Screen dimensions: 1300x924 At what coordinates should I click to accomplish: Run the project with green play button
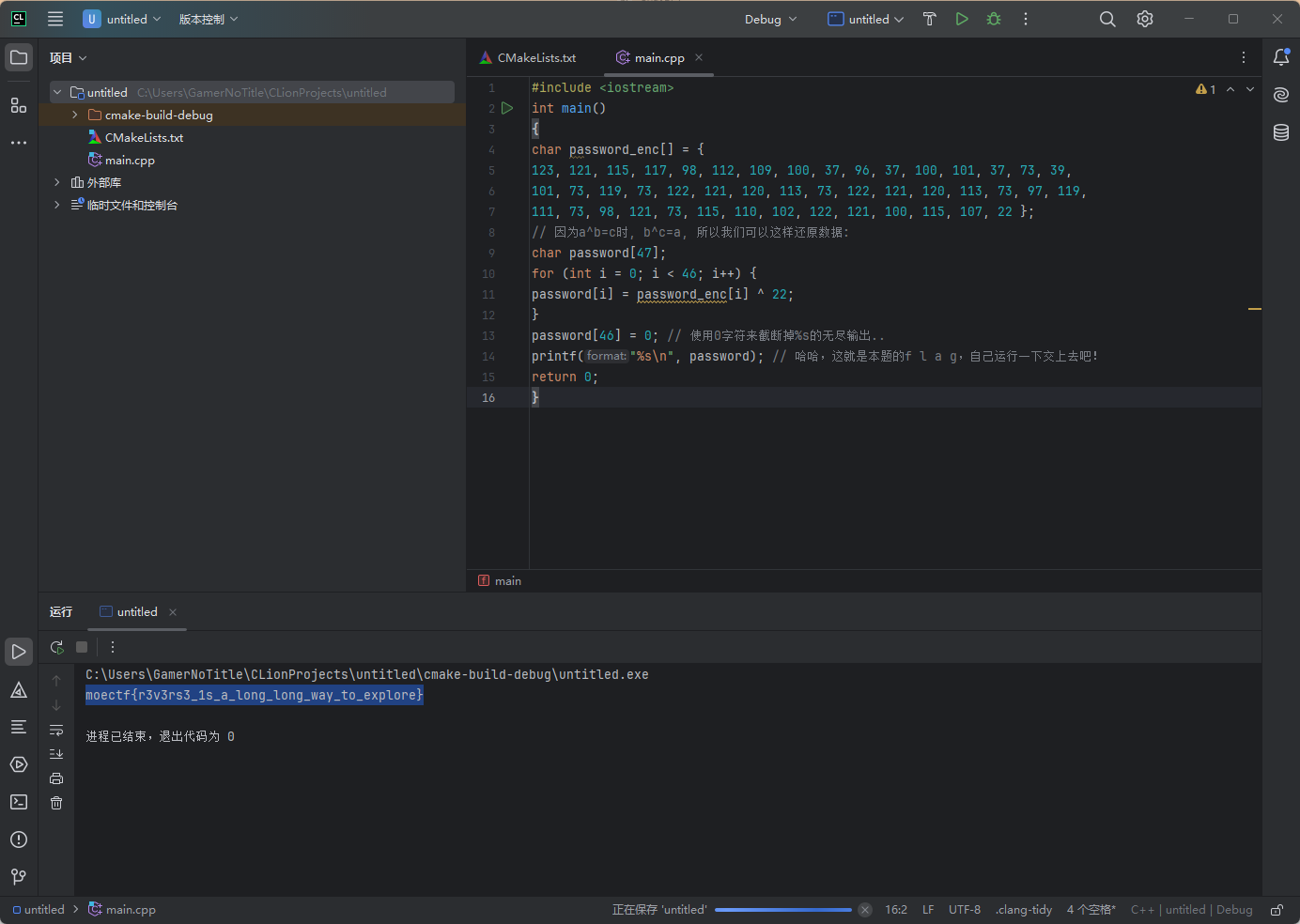tap(962, 19)
